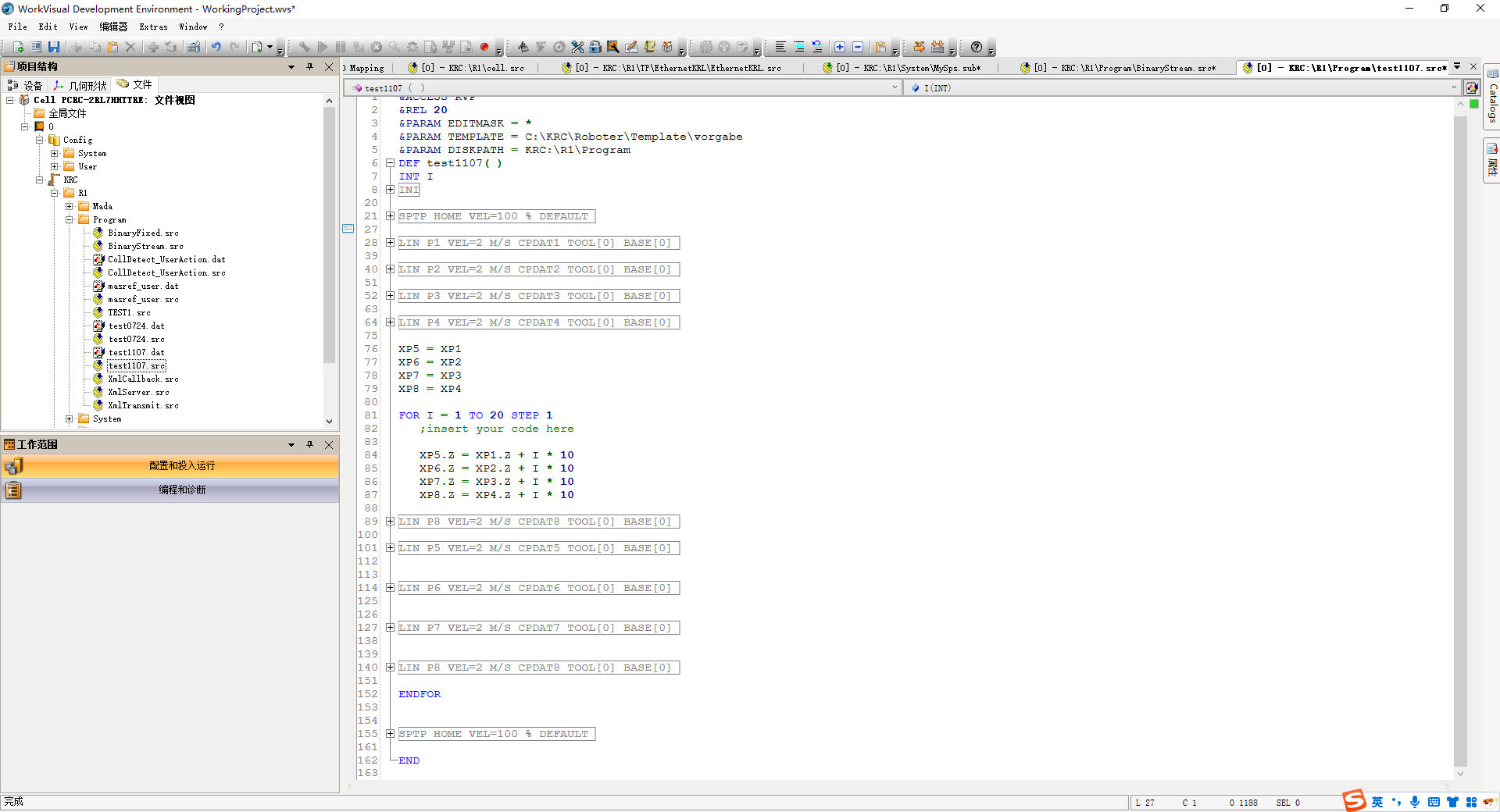Click the orange deploy arrow icon
Screen dimensions: 1500x812
click(x=920, y=47)
